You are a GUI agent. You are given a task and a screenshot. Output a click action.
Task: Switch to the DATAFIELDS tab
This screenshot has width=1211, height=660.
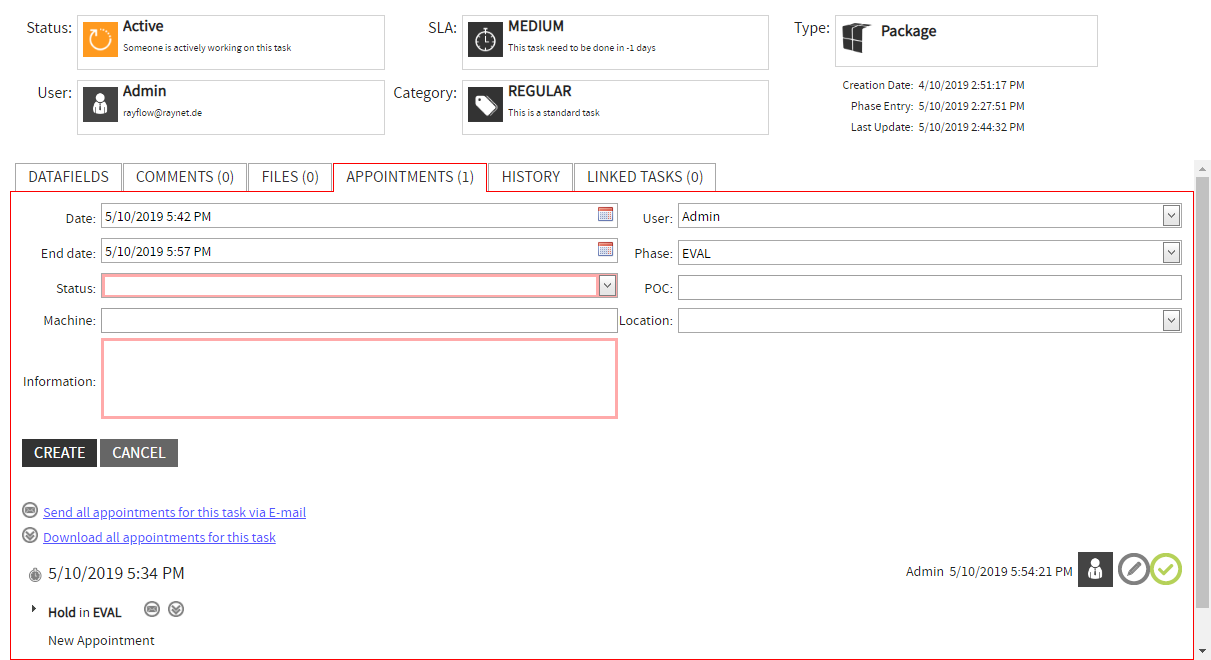[68, 177]
